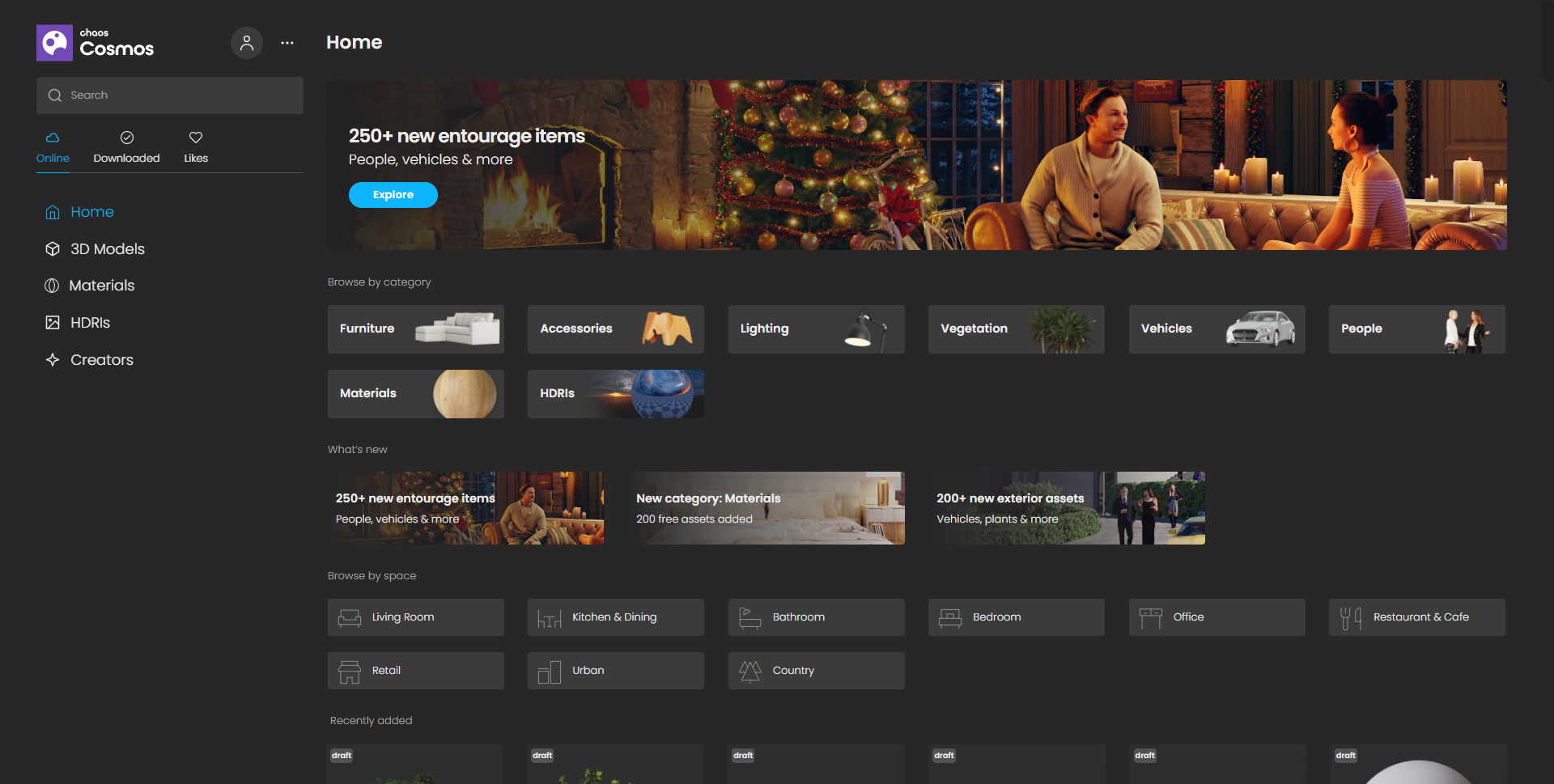Choose the Kitchen & Dining space
This screenshot has width=1554, height=784.
tap(615, 617)
